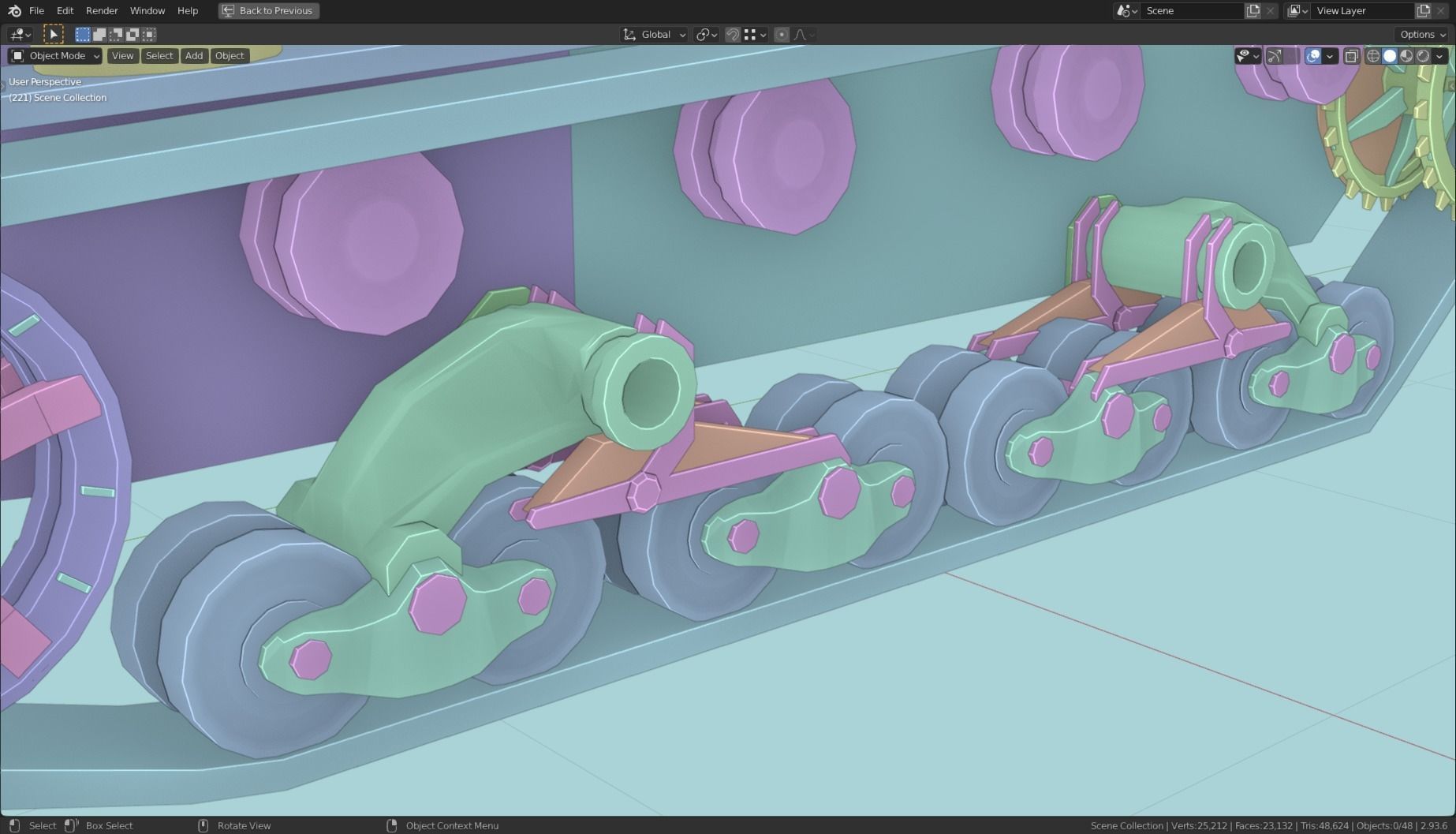Click the View Layer name field
The height and width of the screenshot is (834, 1456).
[x=1362, y=10]
